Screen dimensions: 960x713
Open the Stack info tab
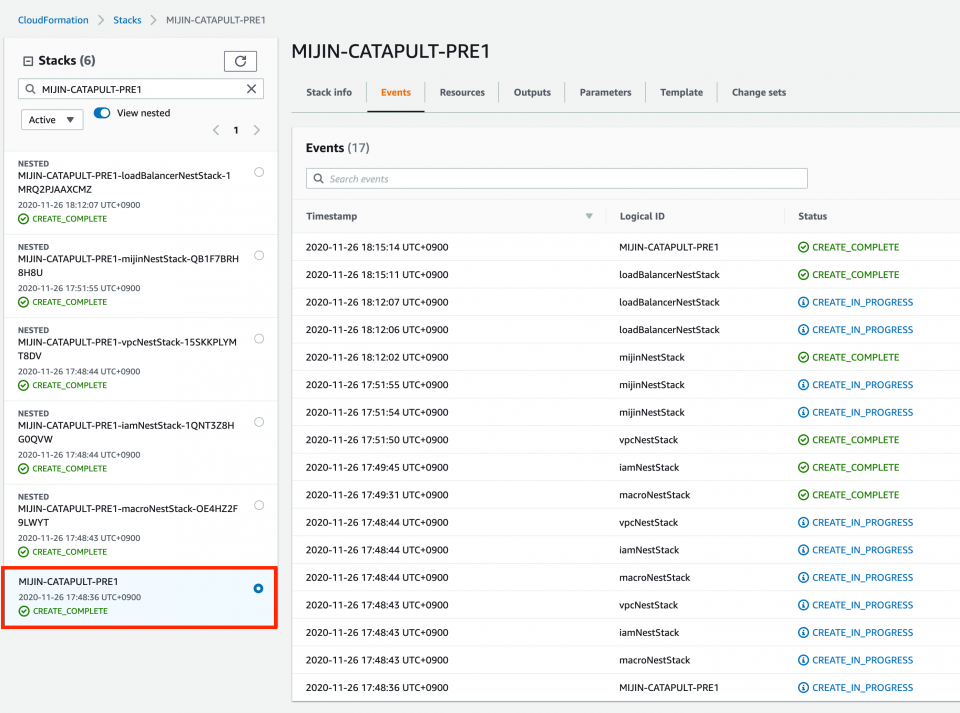tap(329, 92)
